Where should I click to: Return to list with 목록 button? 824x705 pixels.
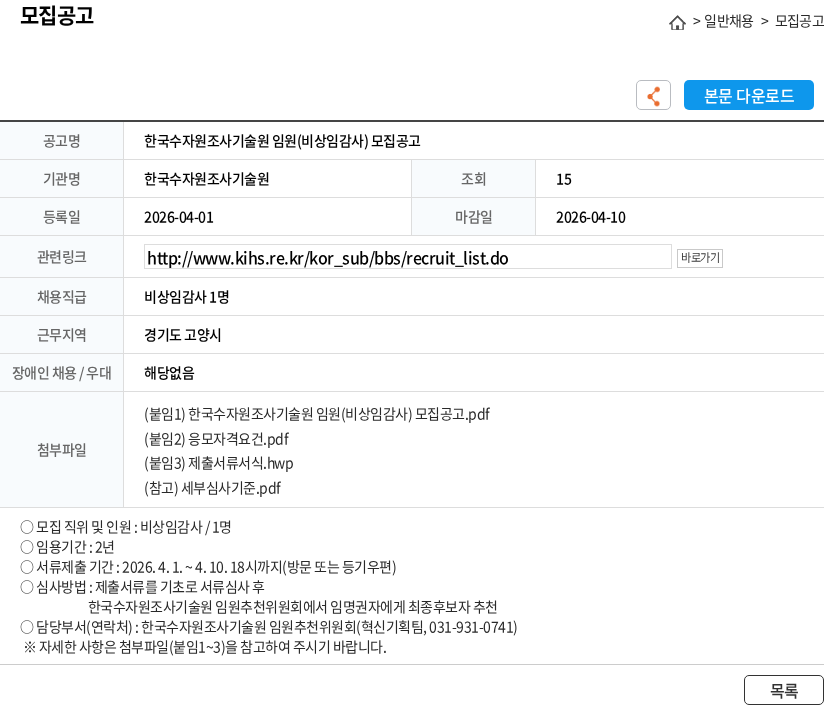(783, 690)
